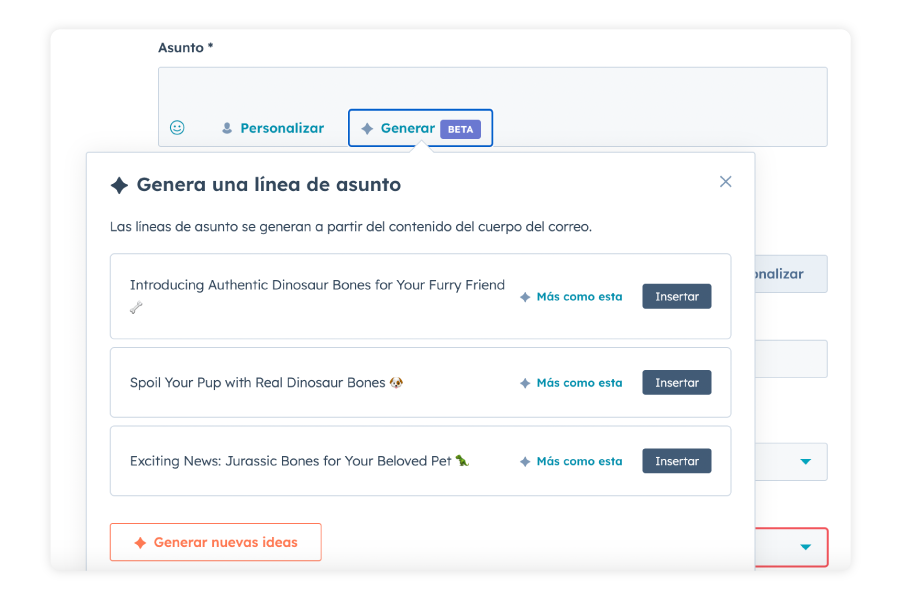The width and height of the screenshot is (901, 601).
Task: Click the sparkle icon beside the popup heading
Action: 119,185
